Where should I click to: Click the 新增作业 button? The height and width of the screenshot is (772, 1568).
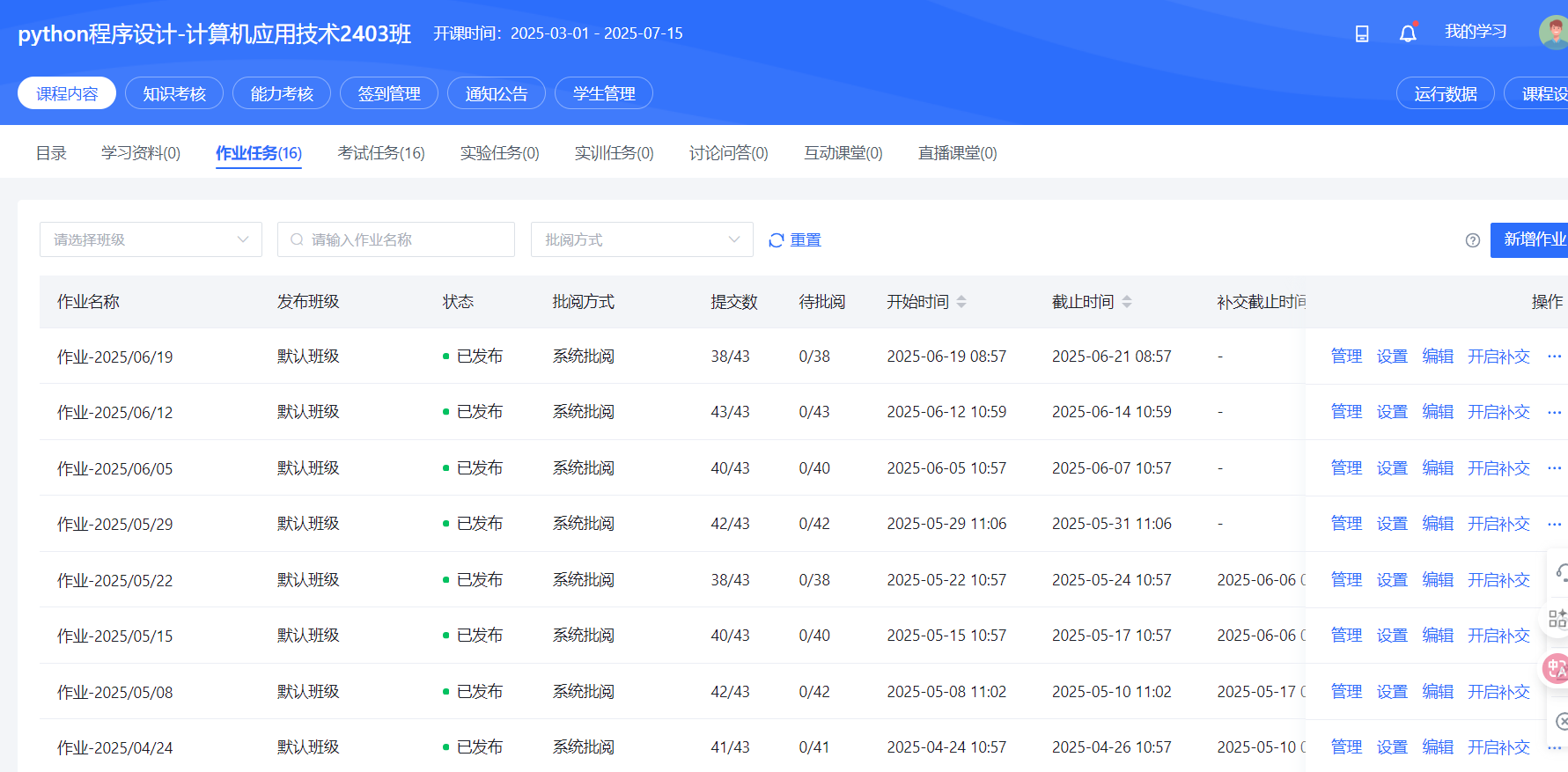(x=1530, y=239)
